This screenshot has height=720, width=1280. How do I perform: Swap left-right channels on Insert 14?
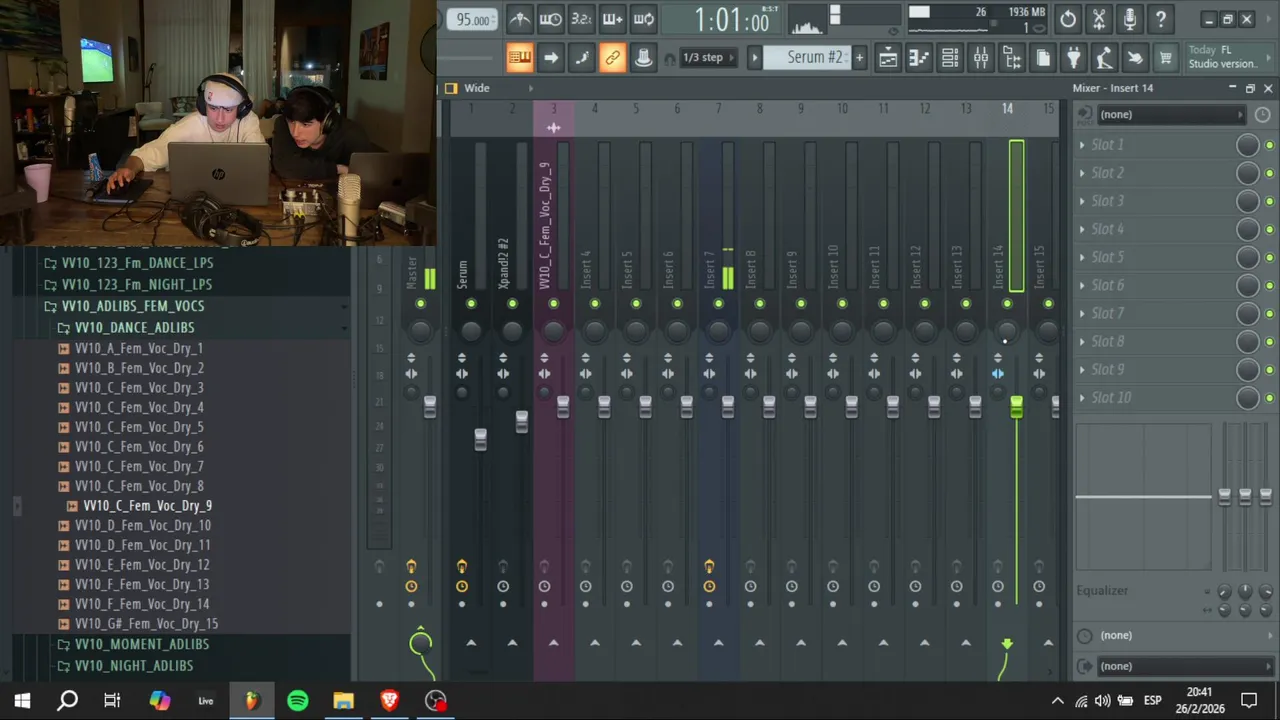998,373
